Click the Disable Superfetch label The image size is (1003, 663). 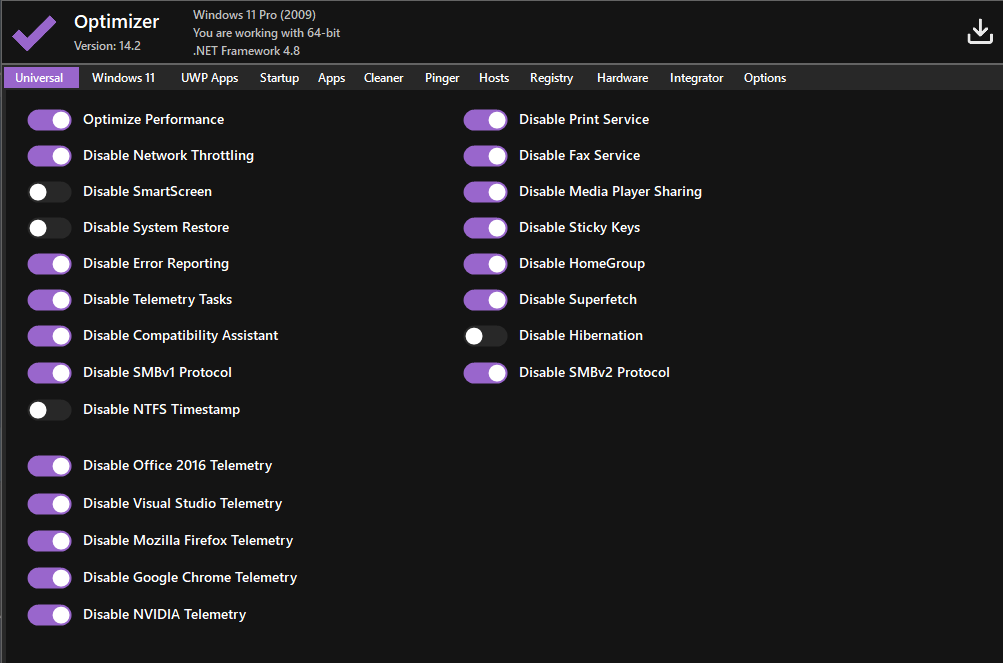[578, 300]
